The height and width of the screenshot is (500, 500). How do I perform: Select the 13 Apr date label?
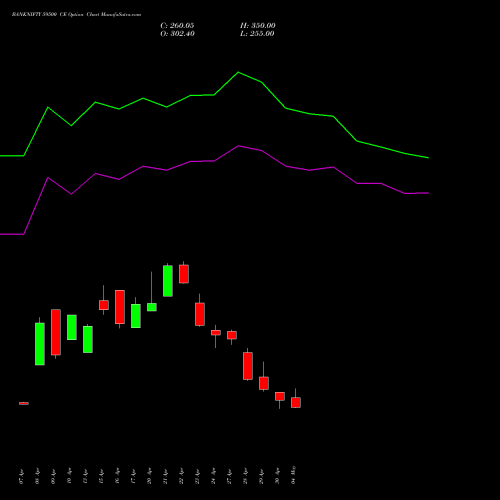pyautogui.click(x=86, y=477)
